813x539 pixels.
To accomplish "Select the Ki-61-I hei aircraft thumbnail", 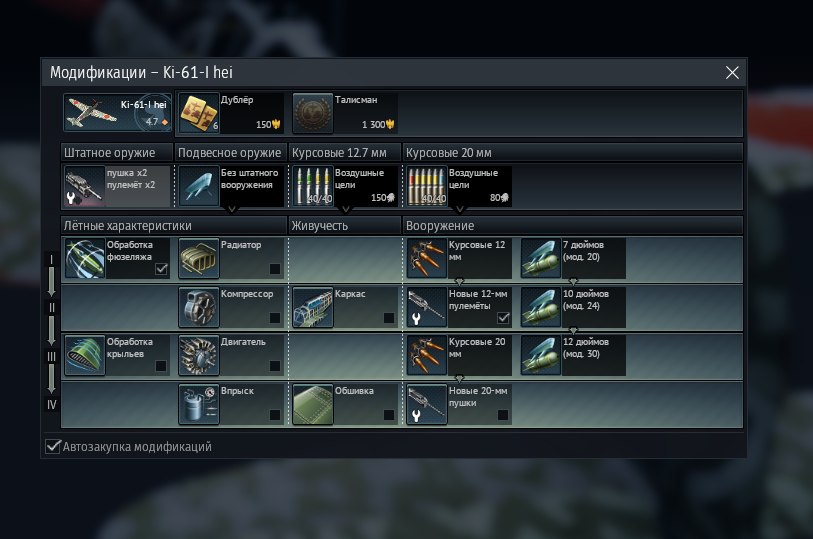I will click(118, 113).
